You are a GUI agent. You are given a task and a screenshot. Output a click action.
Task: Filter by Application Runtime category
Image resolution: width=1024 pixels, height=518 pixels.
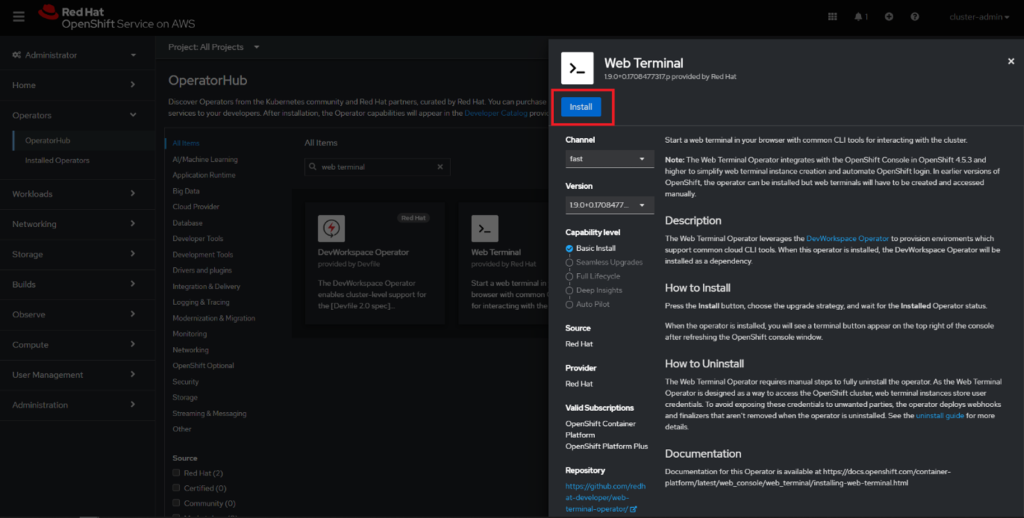[204, 175]
